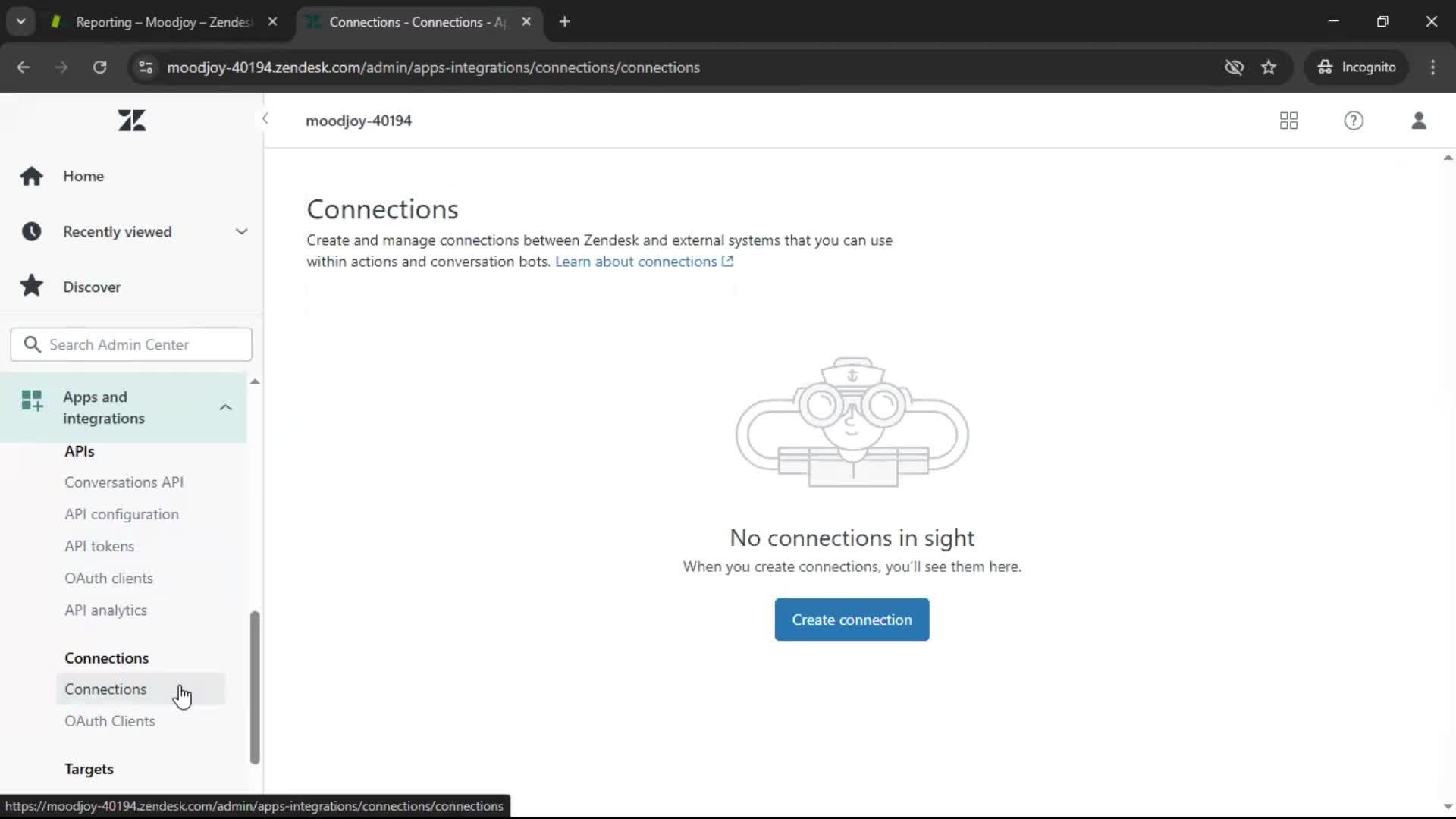
Task: Collapse Apps and integrations section
Action: 225,407
